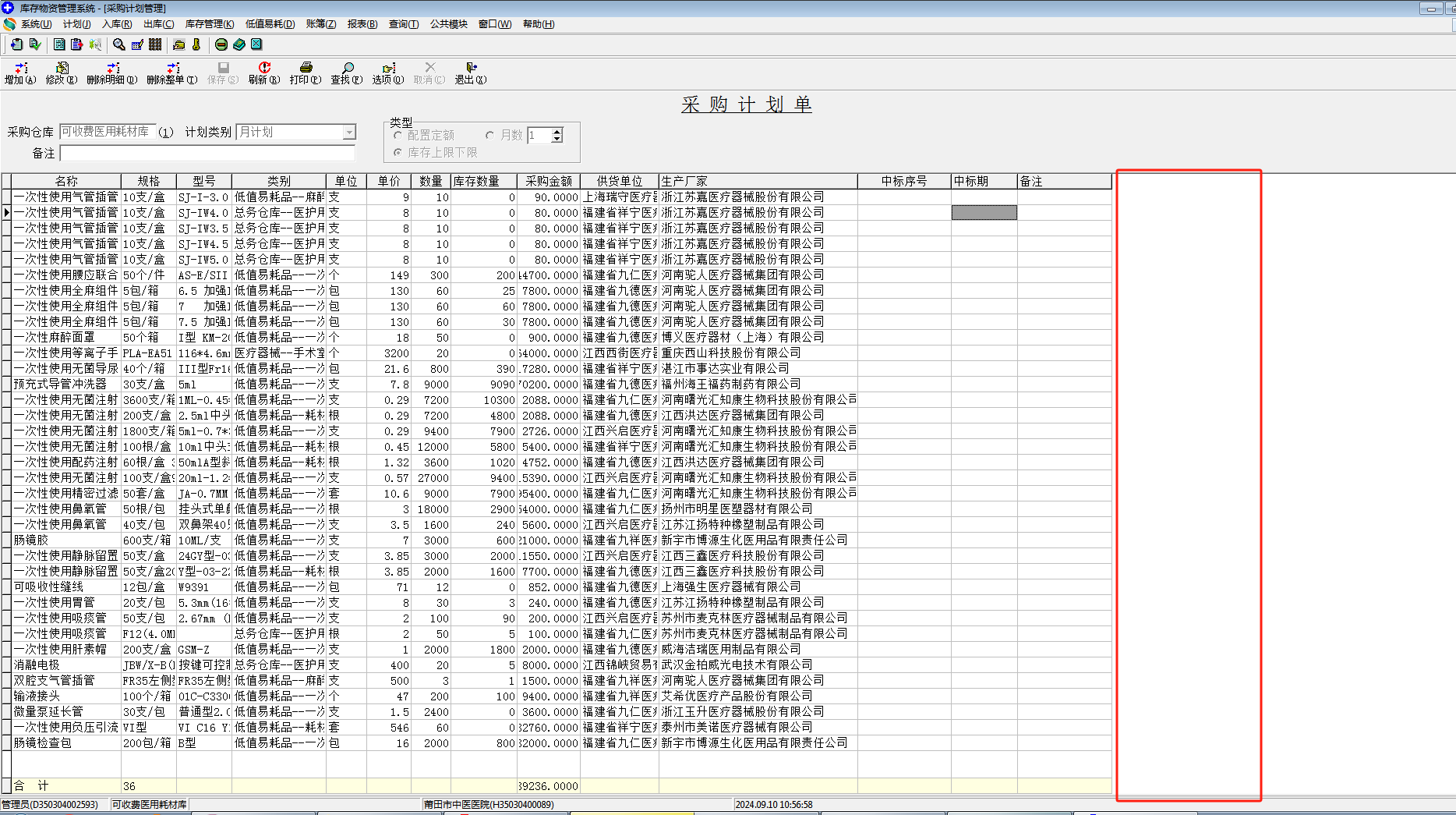Click the 消融电极 row name cell

click(66, 664)
